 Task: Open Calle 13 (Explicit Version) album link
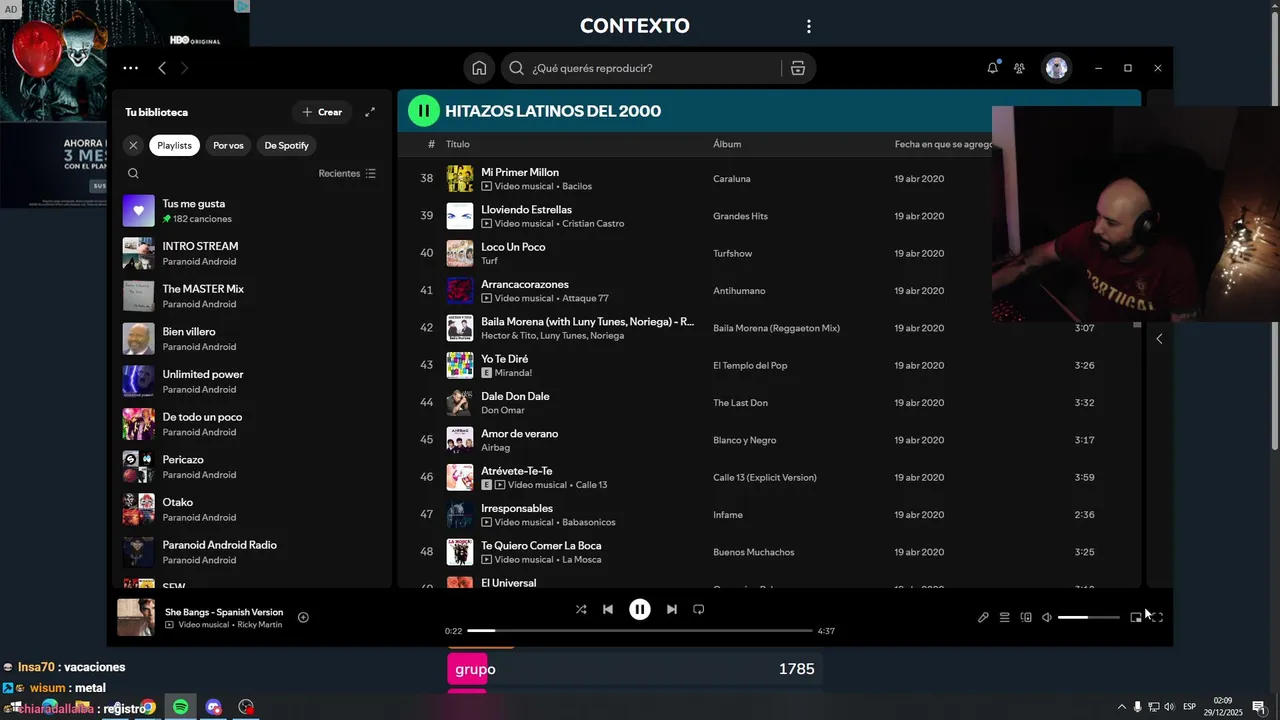[765, 477]
